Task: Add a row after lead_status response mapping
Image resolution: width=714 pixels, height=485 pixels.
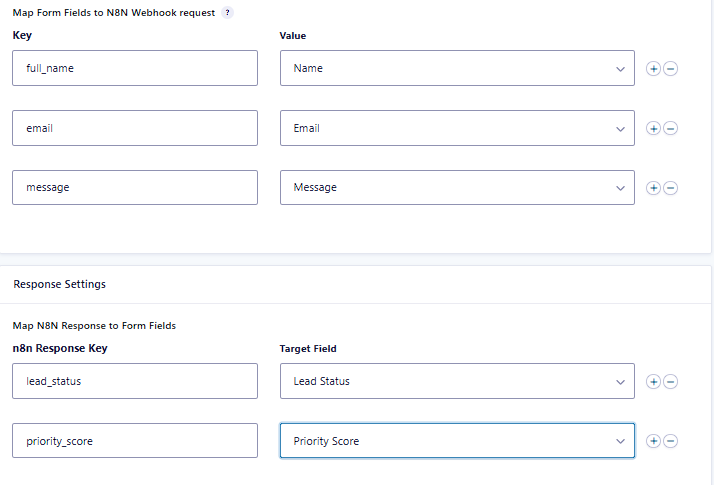Action: [653, 381]
